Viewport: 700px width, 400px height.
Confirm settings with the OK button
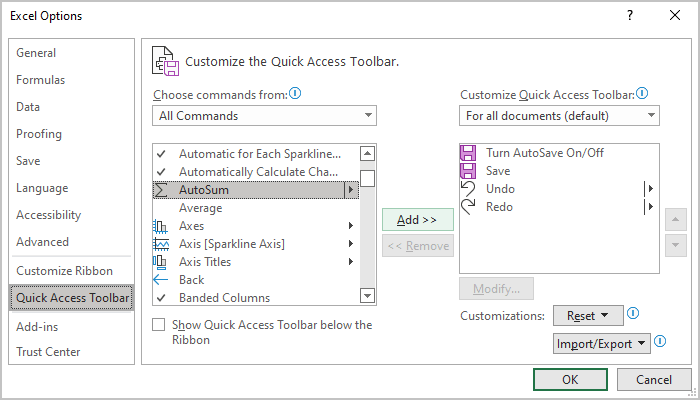coord(570,379)
